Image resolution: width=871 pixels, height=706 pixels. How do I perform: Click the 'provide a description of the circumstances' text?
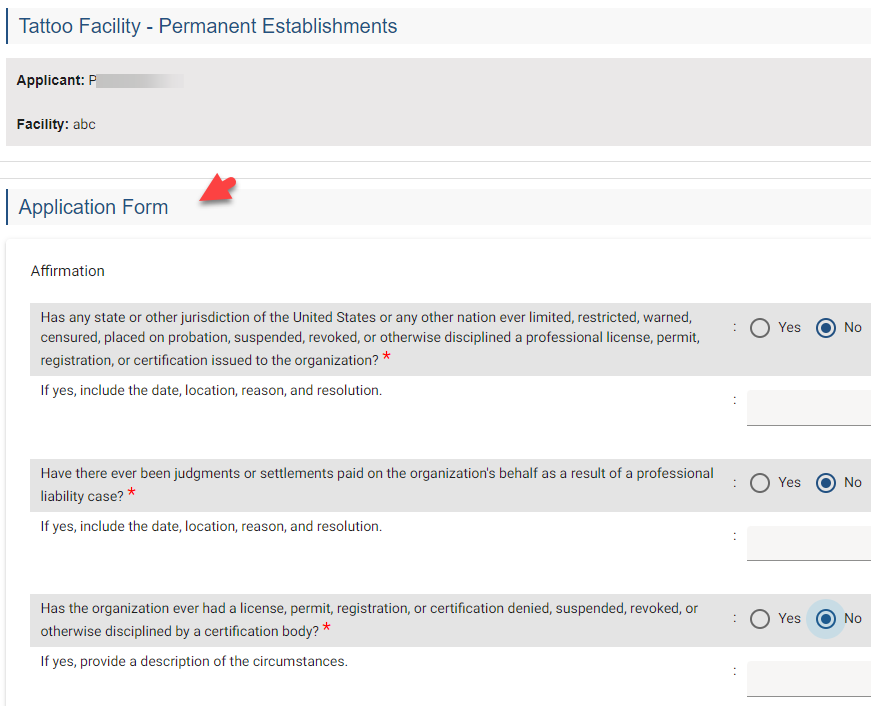coord(194,661)
